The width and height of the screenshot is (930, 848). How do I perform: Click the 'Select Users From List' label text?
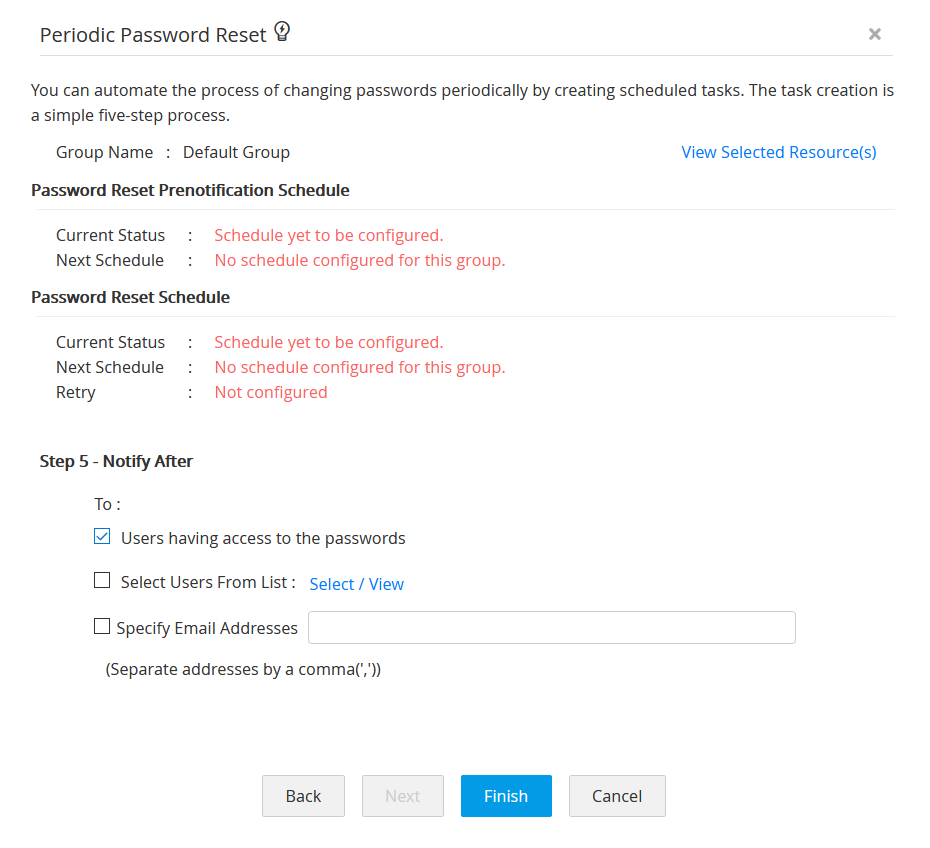pos(207,582)
